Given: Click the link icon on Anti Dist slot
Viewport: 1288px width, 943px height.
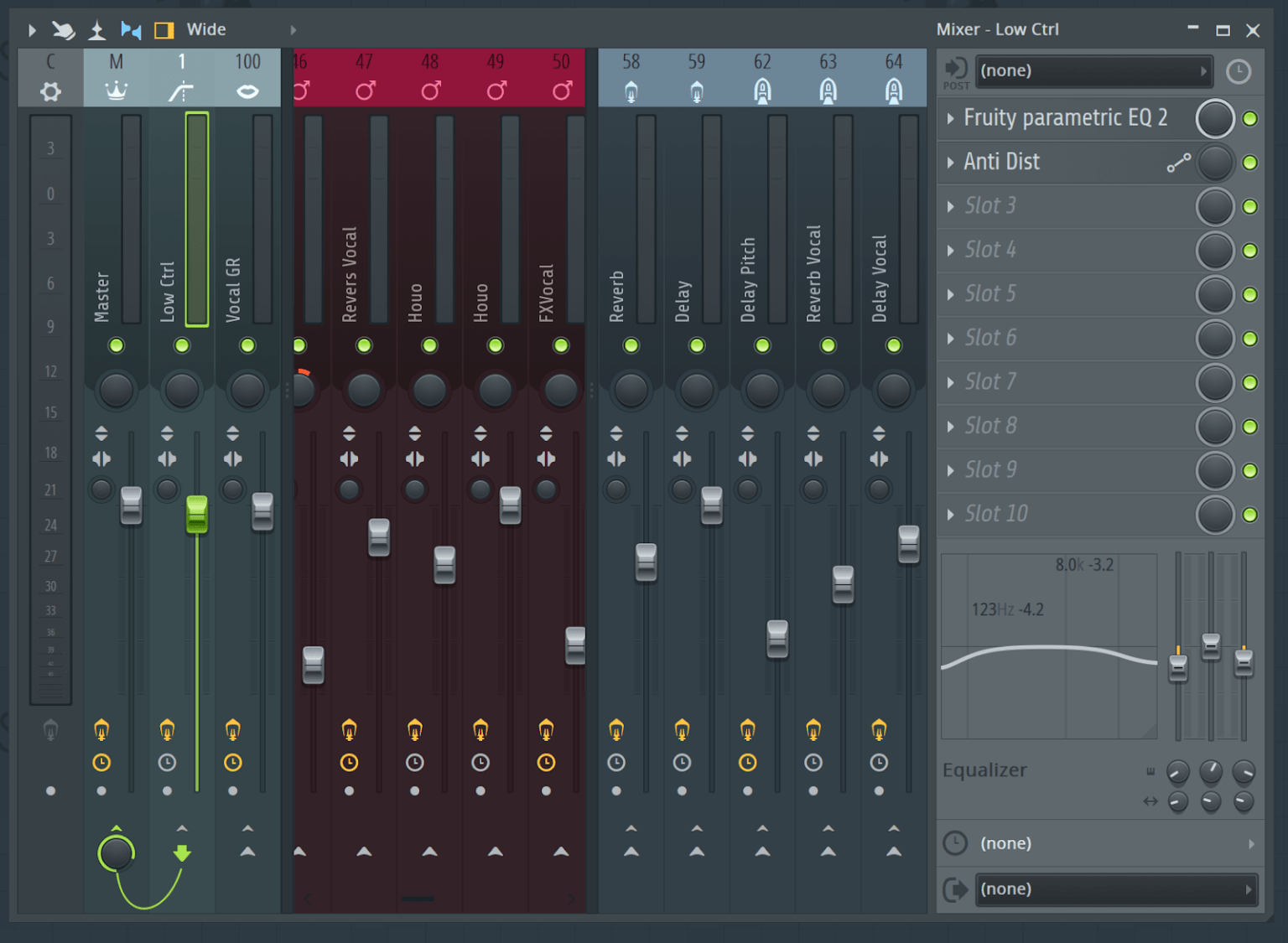Looking at the screenshot, I should coord(1178,163).
